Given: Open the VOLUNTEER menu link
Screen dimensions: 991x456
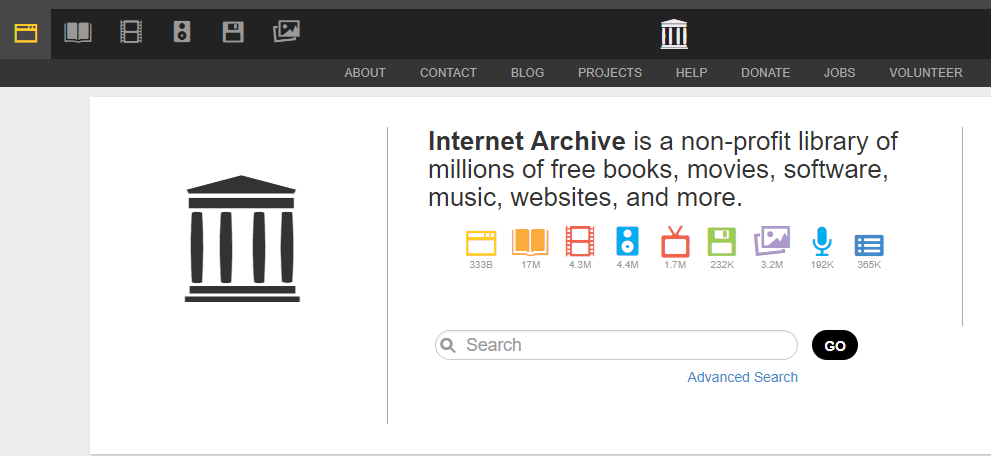Looking at the screenshot, I should click(x=925, y=73).
